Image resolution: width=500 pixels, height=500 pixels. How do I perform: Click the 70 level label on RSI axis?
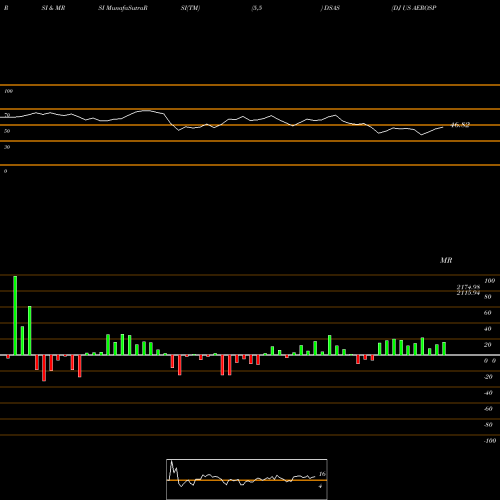coord(7,115)
